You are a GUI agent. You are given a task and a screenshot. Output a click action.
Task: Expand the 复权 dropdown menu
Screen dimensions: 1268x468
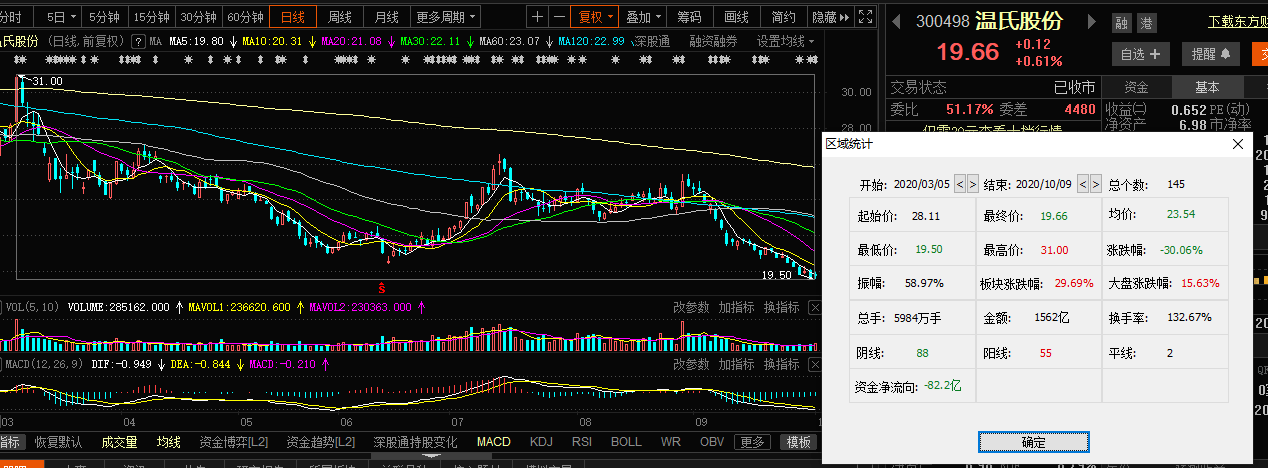(593, 17)
